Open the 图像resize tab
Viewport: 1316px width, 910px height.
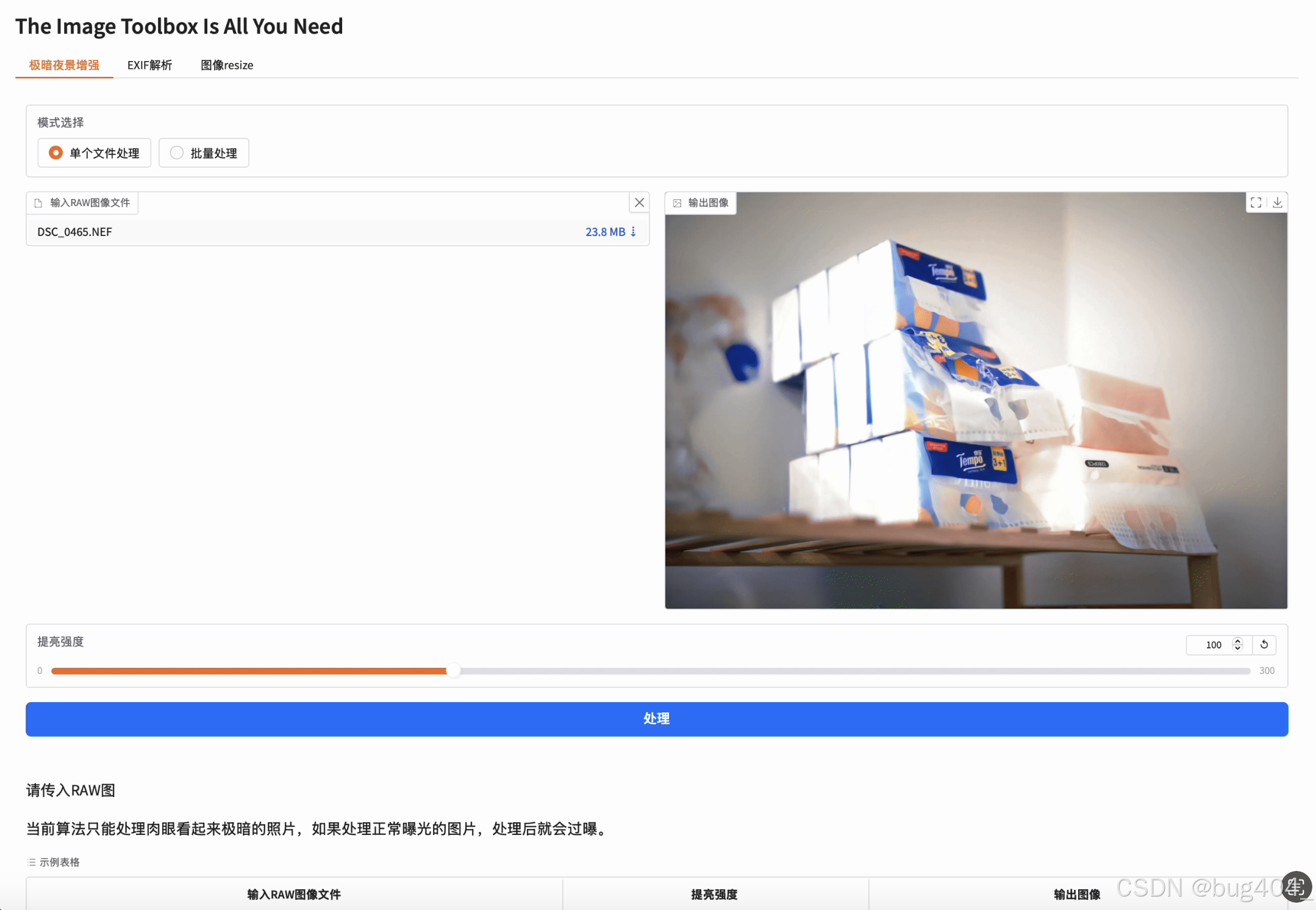tap(227, 65)
